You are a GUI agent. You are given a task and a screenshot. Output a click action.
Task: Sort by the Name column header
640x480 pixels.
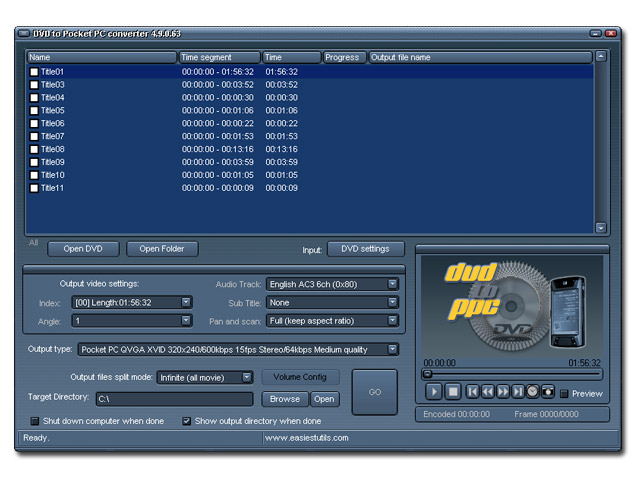(102, 58)
